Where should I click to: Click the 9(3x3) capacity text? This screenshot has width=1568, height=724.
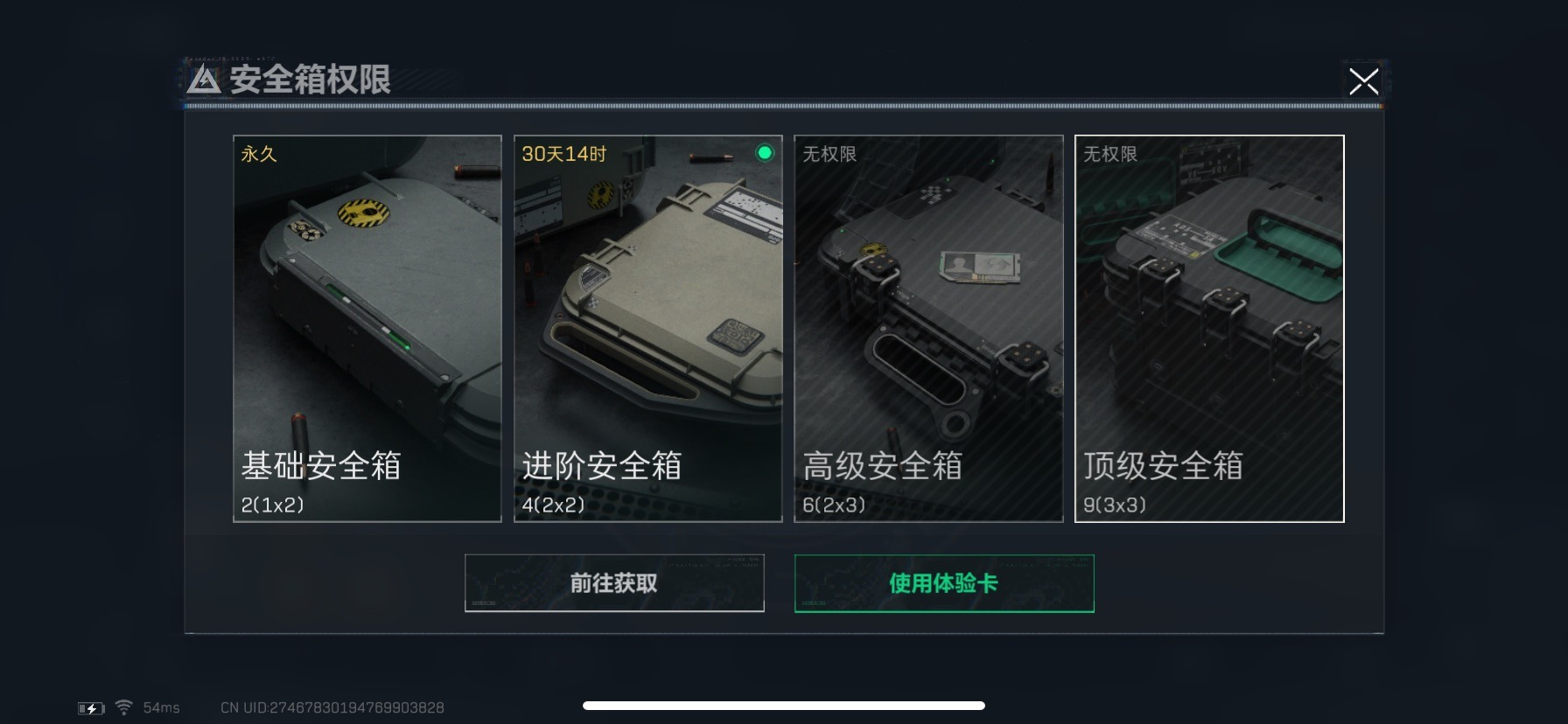(x=1115, y=505)
